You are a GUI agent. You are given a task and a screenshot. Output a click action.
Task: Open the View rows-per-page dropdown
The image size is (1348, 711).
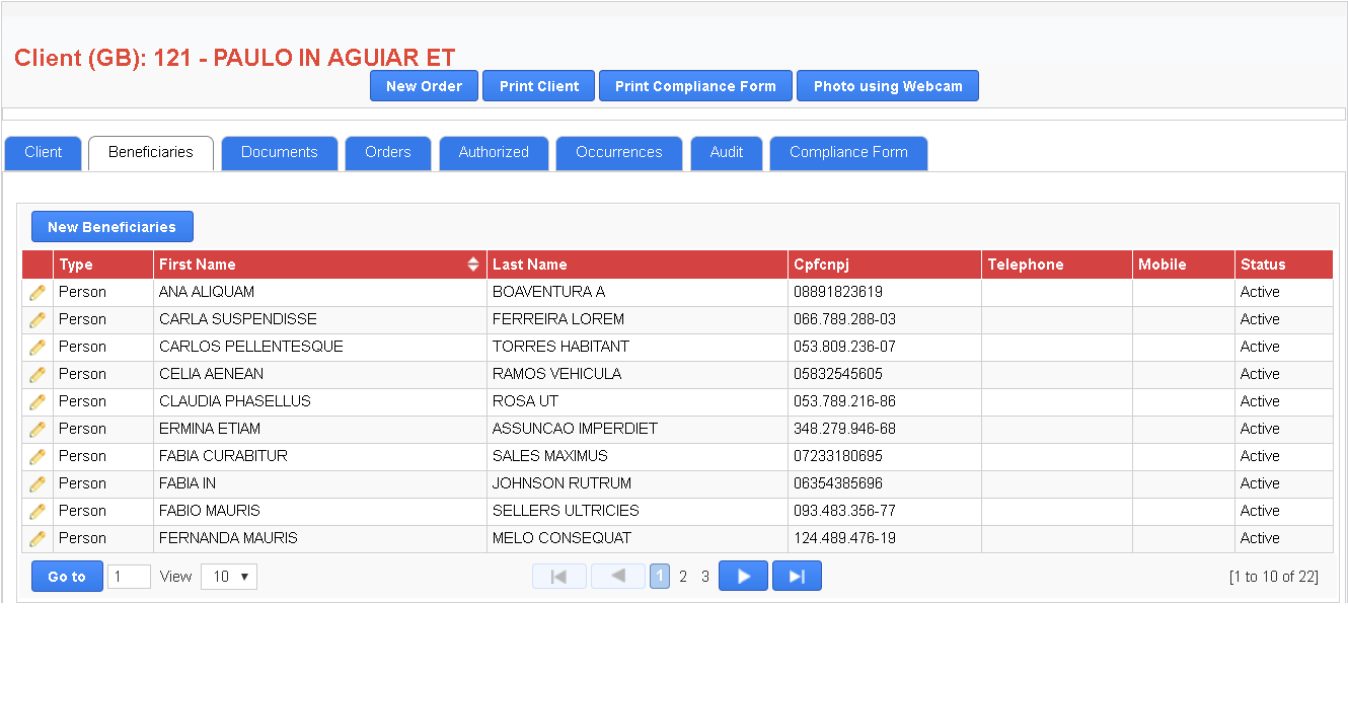pyautogui.click(x=229, y=577)
